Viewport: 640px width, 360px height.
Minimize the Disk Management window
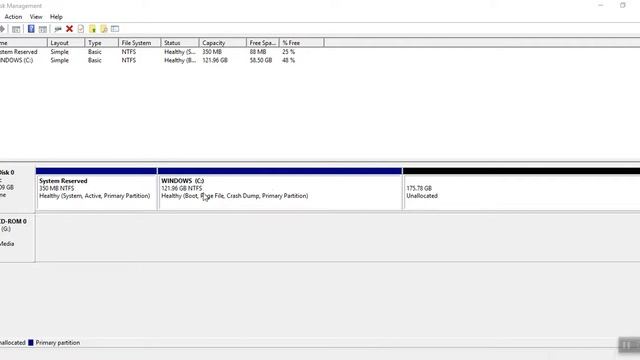pos(601,5)
